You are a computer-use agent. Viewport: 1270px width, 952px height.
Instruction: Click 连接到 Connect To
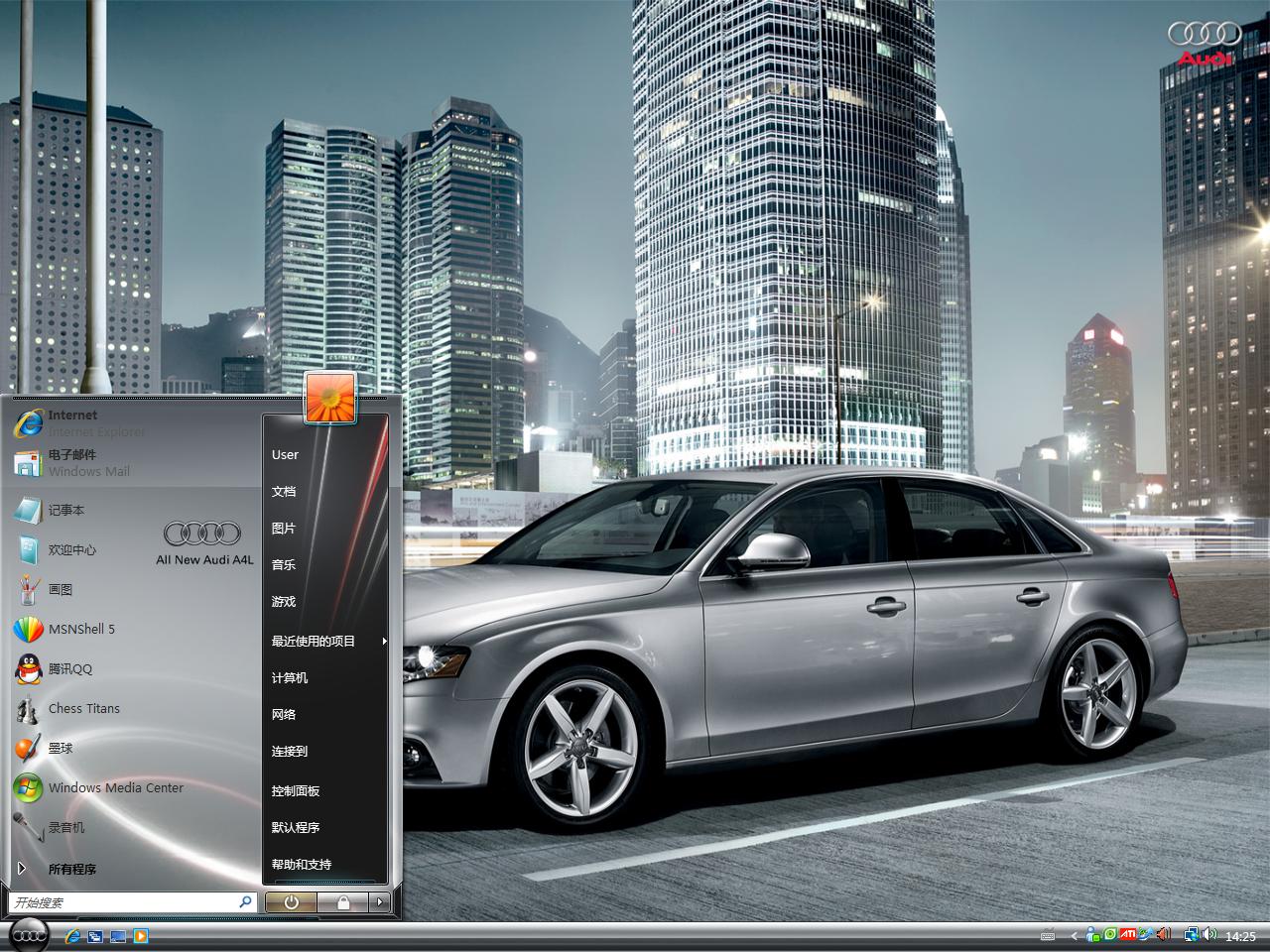point(325,751)
